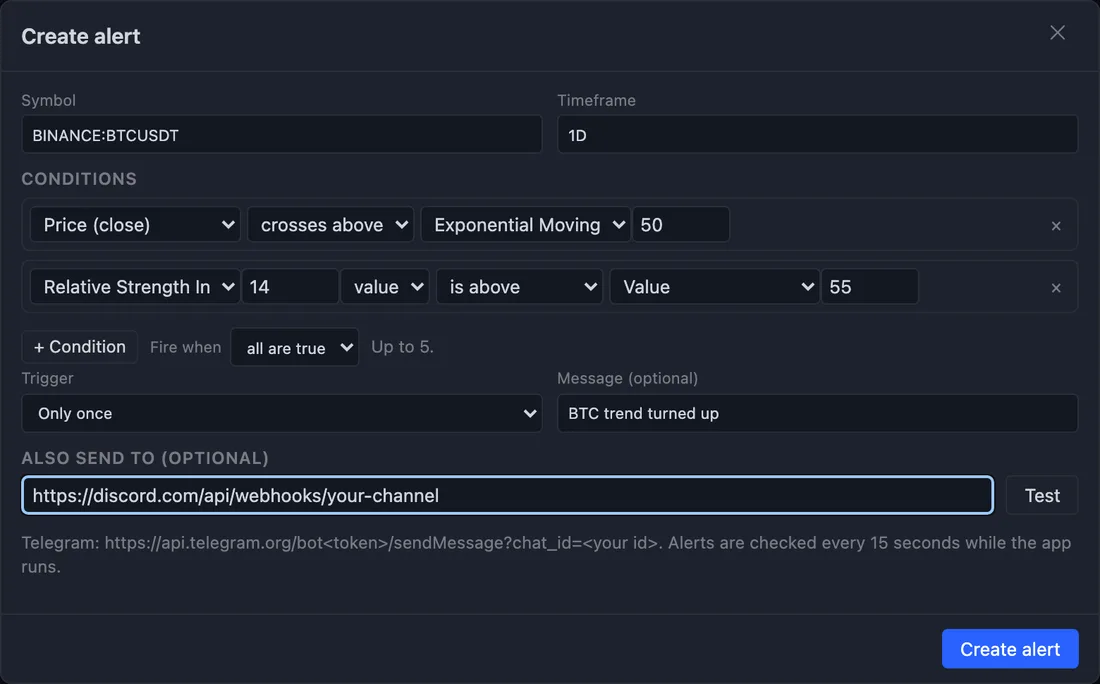
Task: Click the Timeframe field label
Action: (x=597, y=100)
